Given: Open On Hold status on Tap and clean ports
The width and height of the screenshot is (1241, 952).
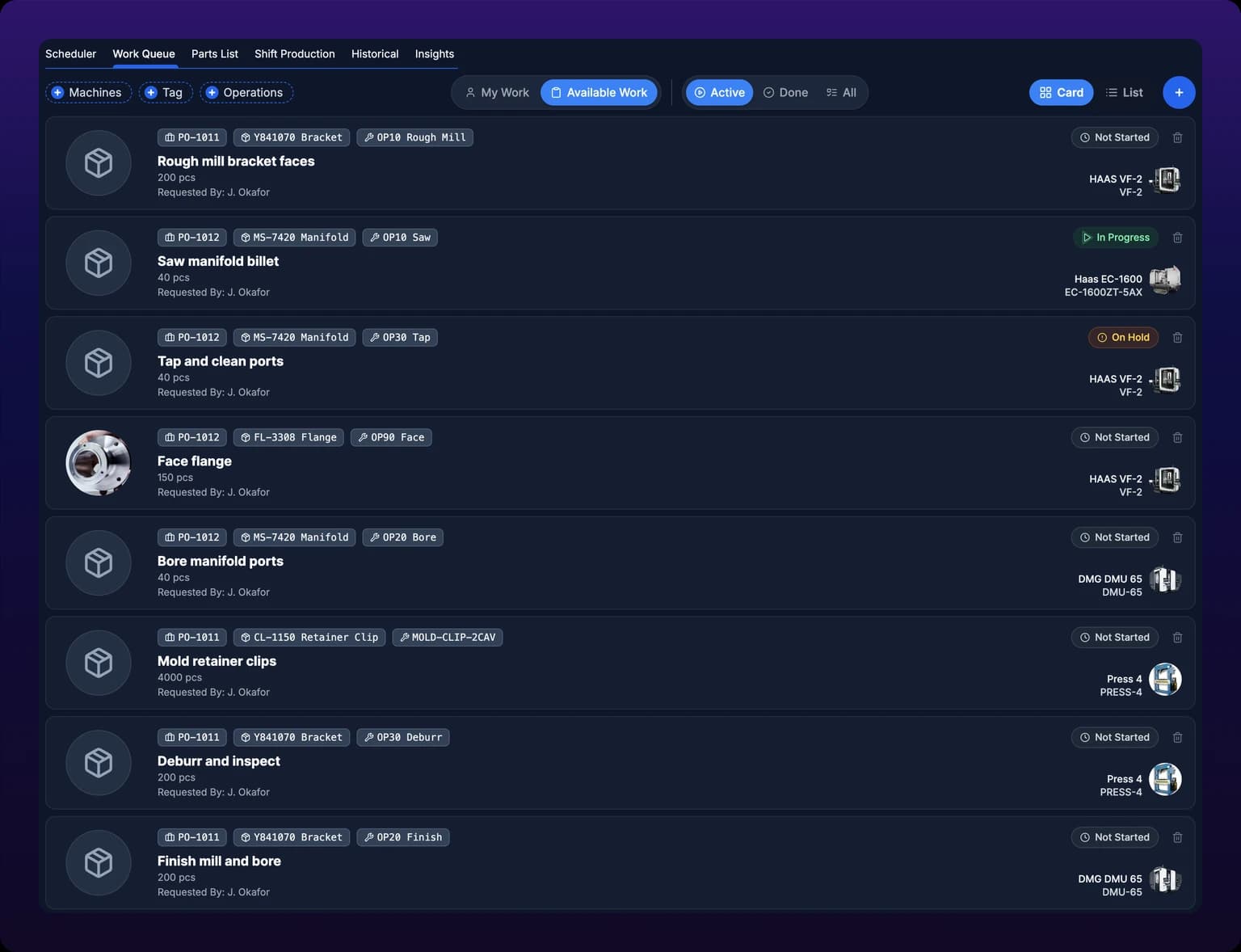Looking at the screenshot, I should [1123, 338].
